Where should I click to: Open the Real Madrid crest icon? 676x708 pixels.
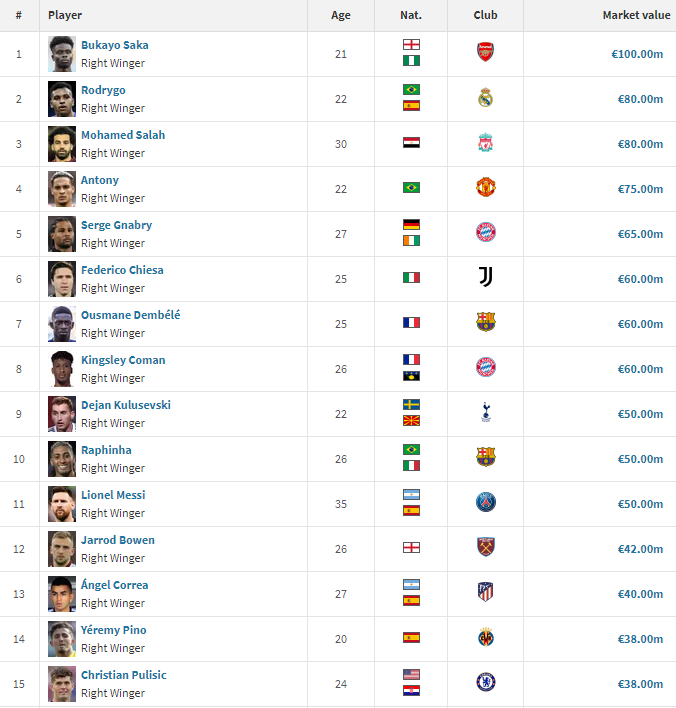tap(485, 97)
